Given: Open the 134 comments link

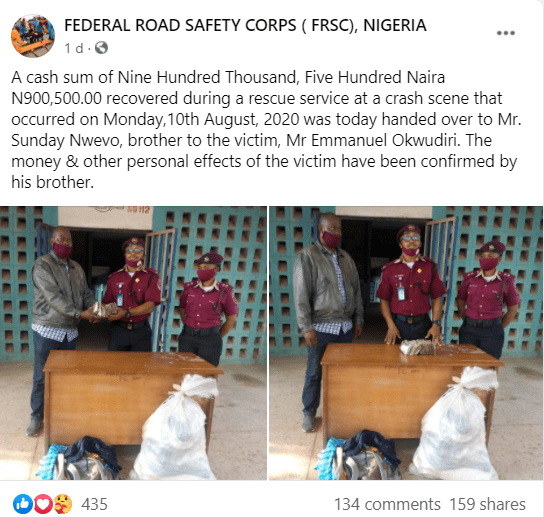Looking at the screenshot, I should point(387,505).
